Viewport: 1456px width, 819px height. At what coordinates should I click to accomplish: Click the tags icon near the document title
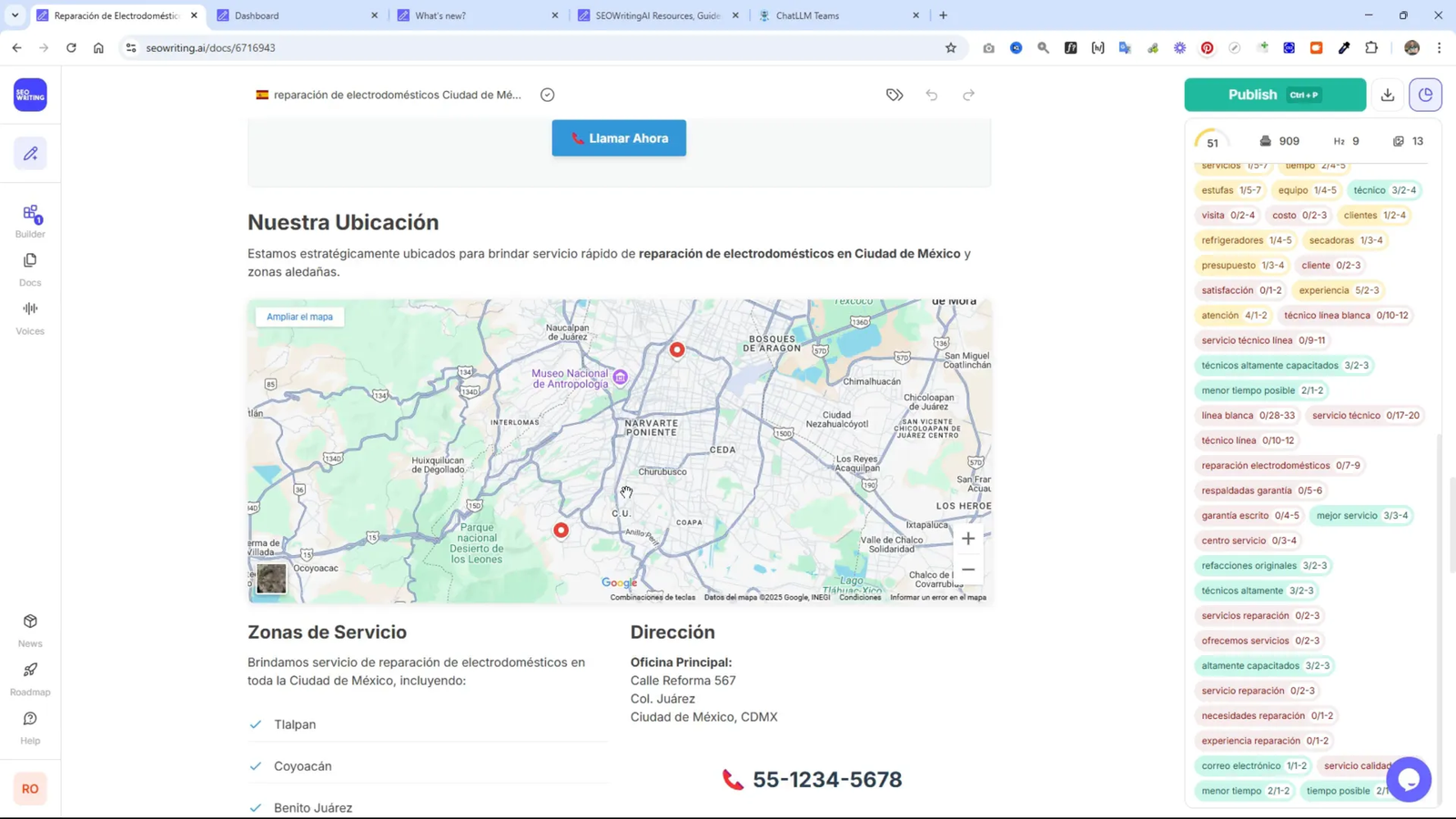point(894,94)
